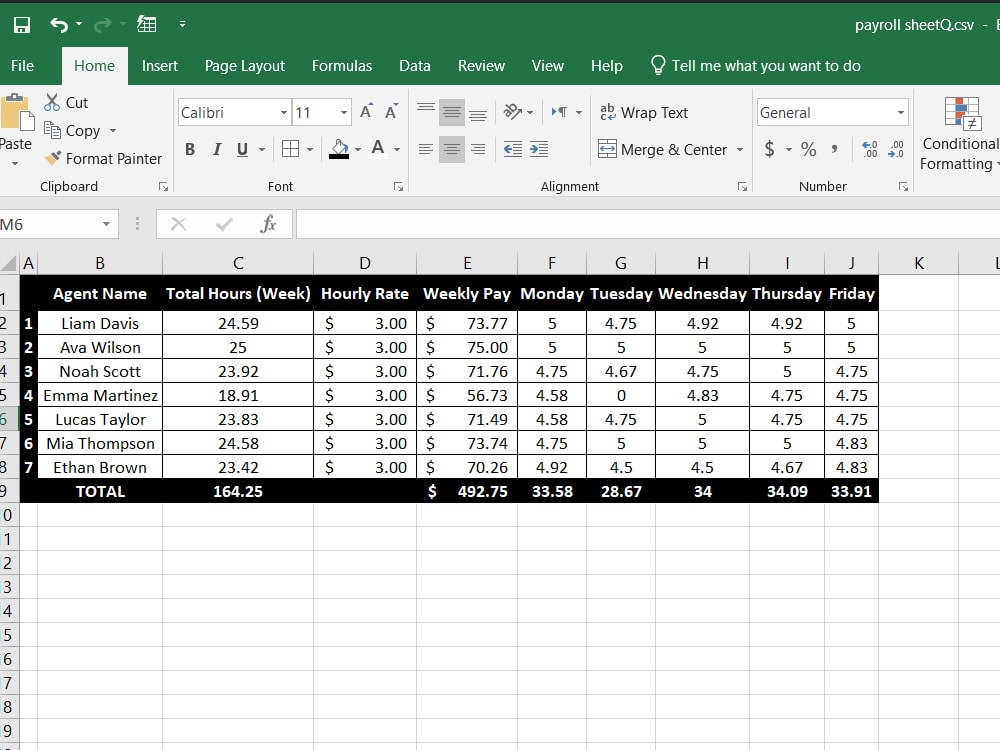The height and width of the screenshot is (750, 1000).
Task: Open Customize Quick Access Toolbar dropdown
Action: (182, 24)
